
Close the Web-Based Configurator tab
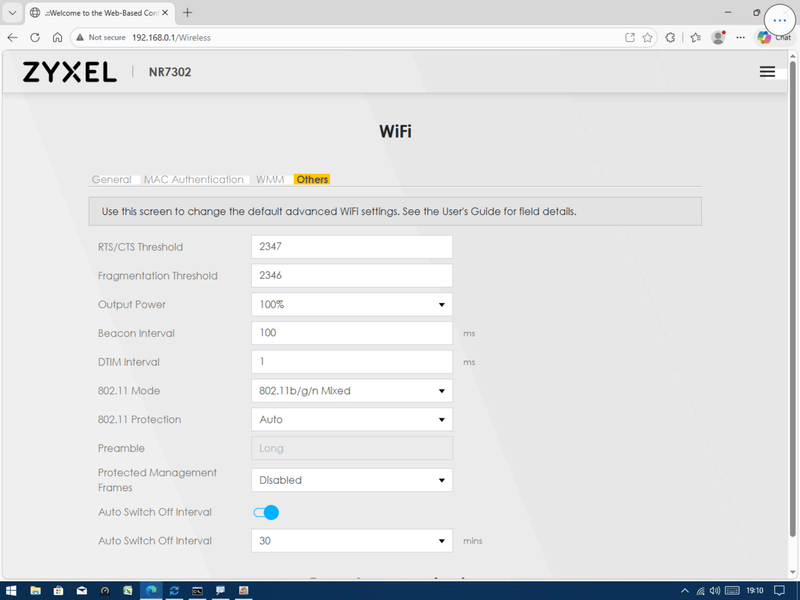coord(165,13)
